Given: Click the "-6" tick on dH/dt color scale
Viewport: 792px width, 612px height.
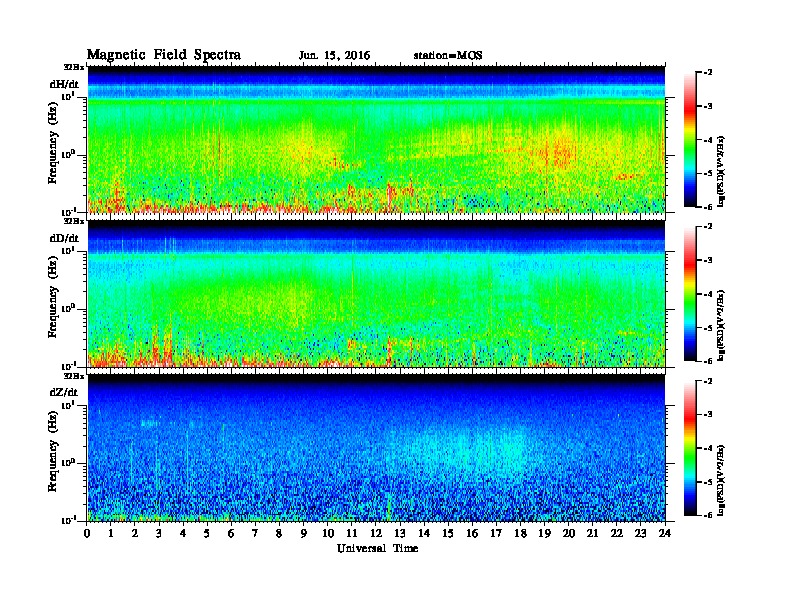Looking at the screenshot, I should pos(708,207).
